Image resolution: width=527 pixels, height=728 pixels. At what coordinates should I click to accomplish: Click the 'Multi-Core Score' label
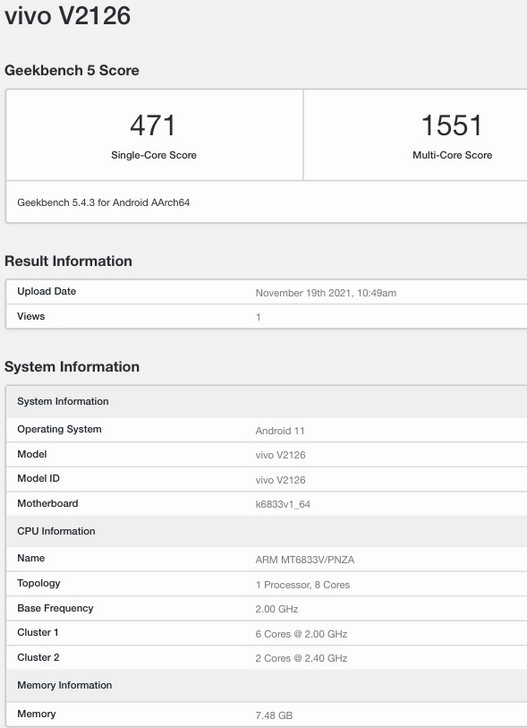click(x=452, y=155)
